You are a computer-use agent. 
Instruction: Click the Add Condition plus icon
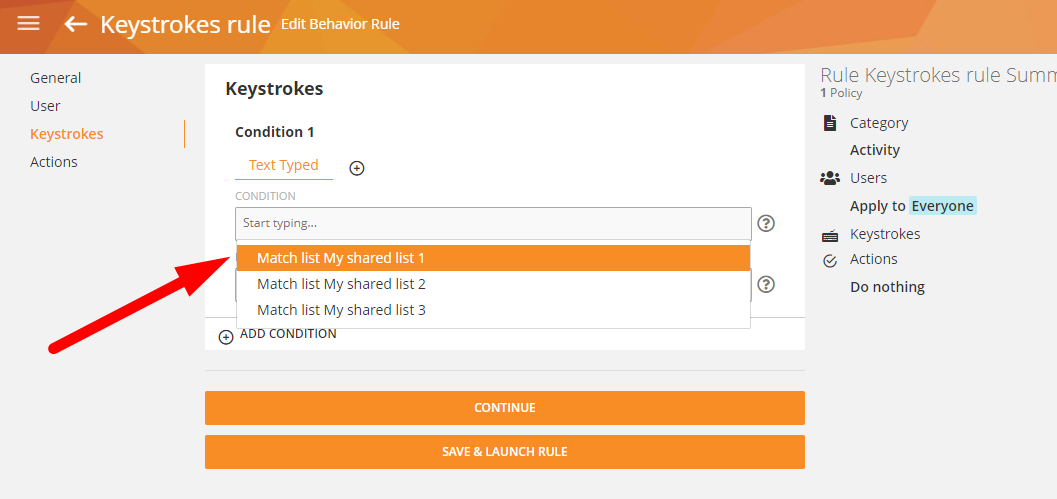pos(226,337)
